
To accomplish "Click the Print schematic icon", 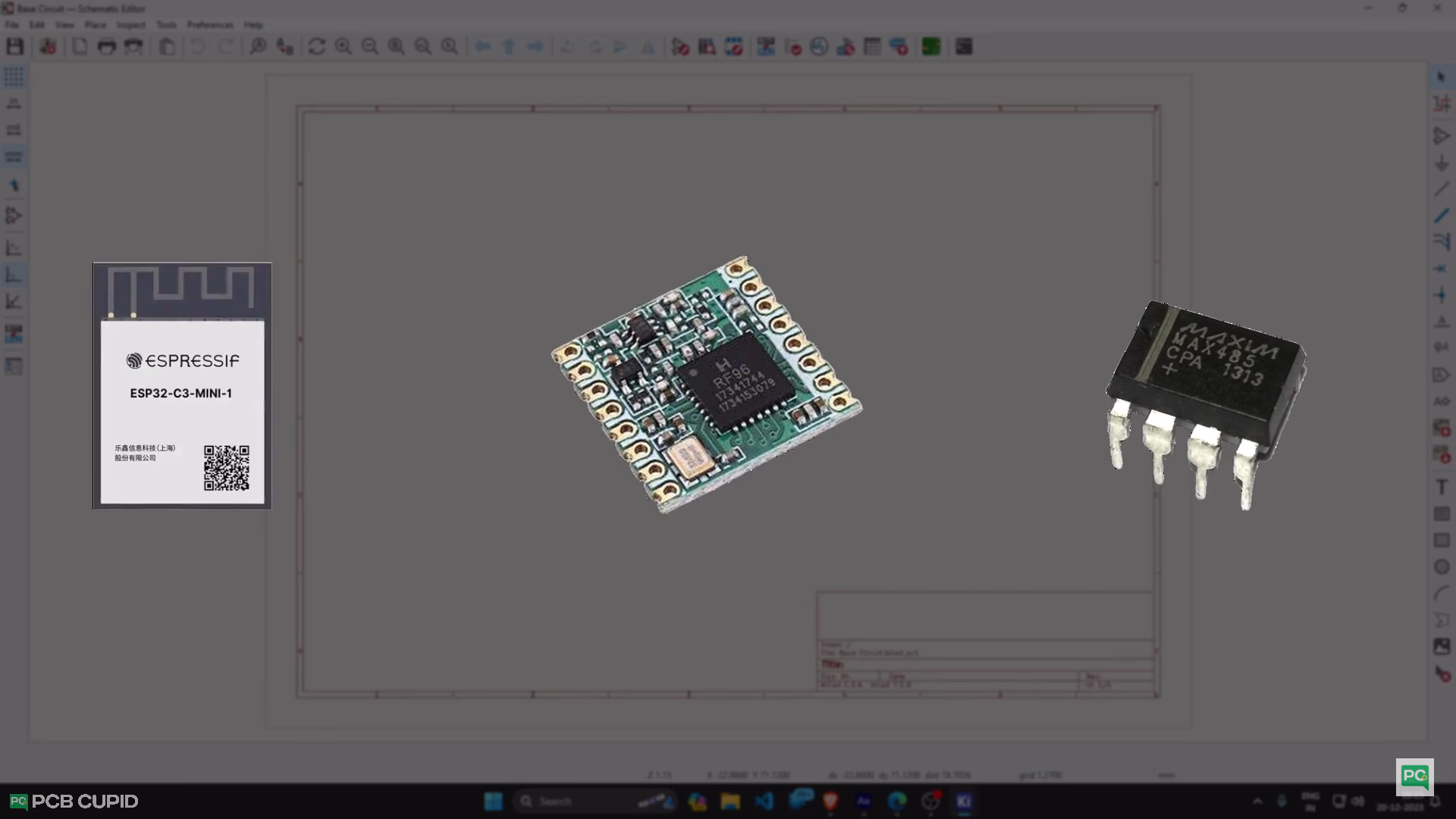I will coord(107,47).
